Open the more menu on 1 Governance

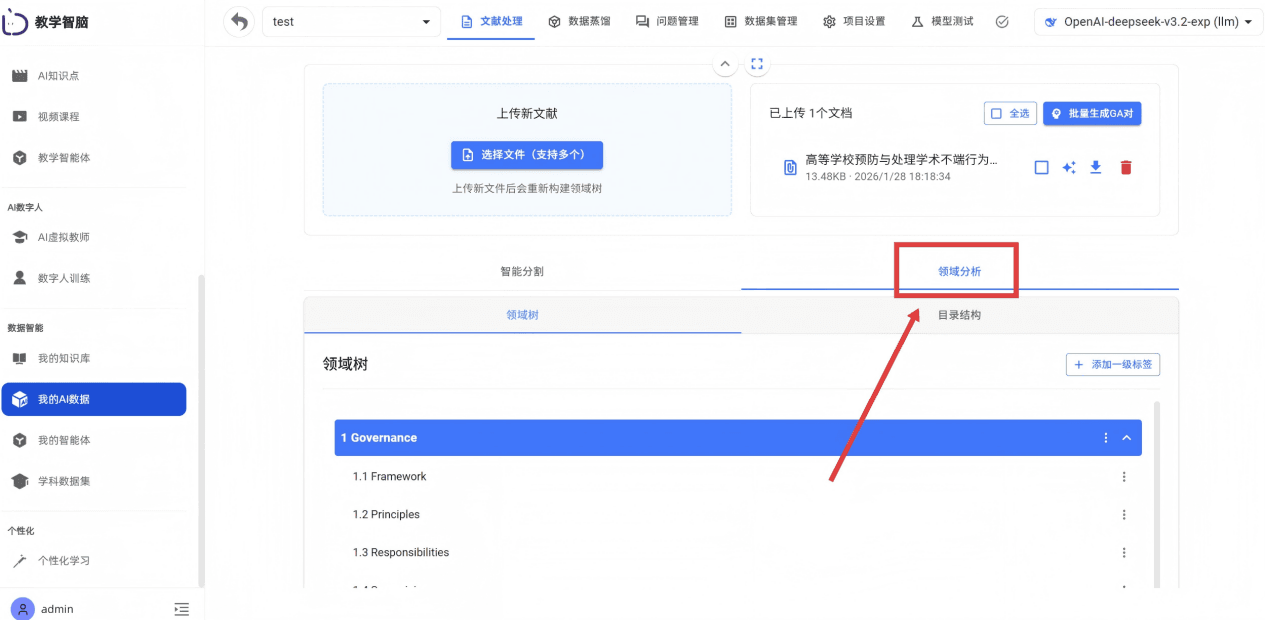click(x=1106, y=438)
